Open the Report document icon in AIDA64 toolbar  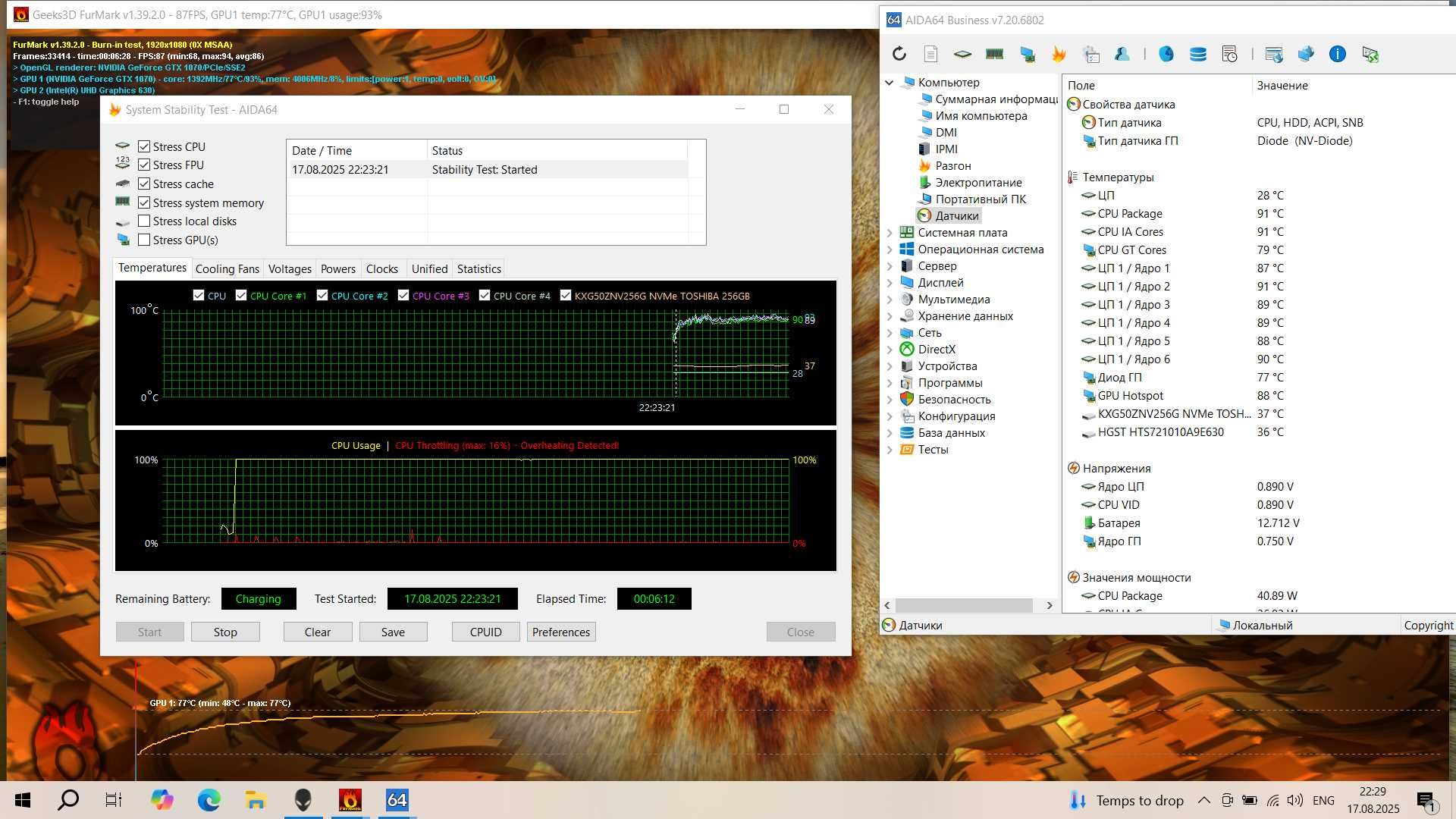click(x=931, y=54)
